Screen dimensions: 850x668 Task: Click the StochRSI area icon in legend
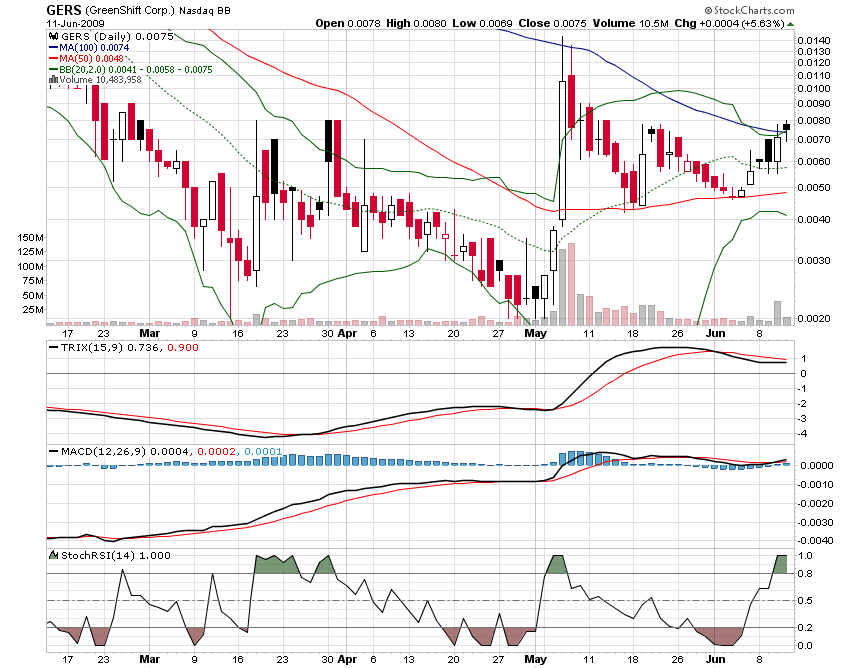click(53, 555)
